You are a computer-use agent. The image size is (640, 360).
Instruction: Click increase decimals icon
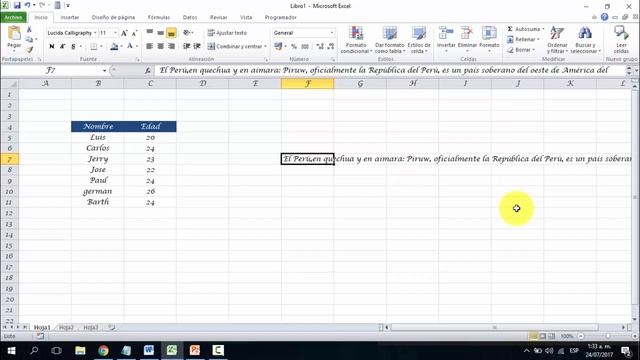pyautogui.click(x=320, y=47)
